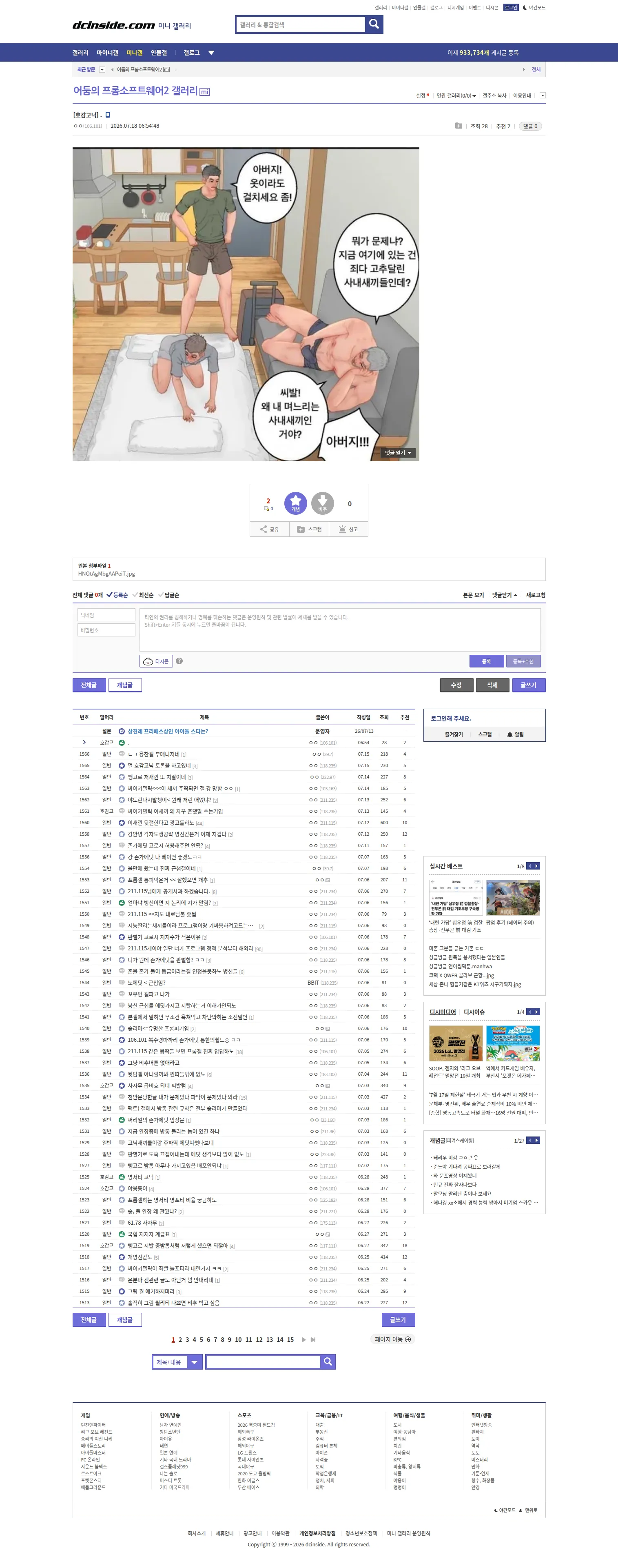Viewport: 618px width, 1568px height.
Task: Click the question mark help icon beside 디시콘
Action: click(x=179, y=661)
